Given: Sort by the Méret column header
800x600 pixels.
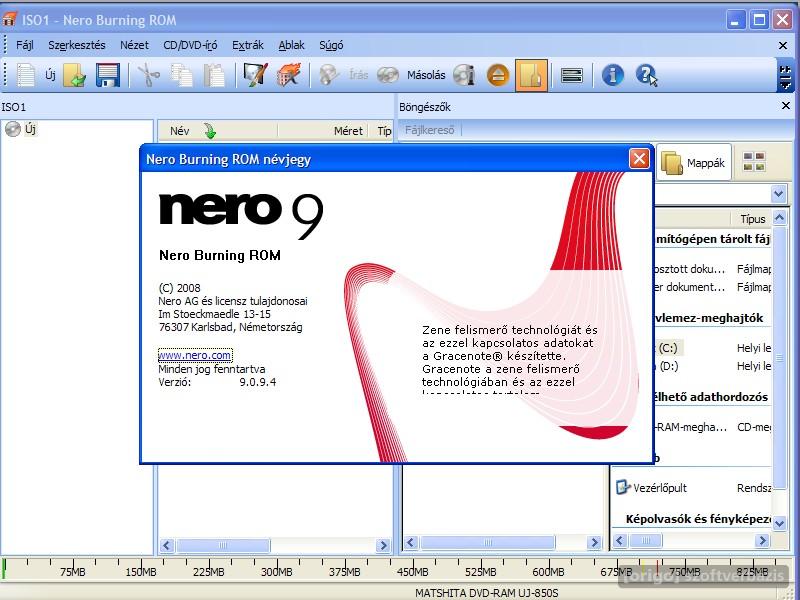Looking at the screenshot, I should (348, 131).
